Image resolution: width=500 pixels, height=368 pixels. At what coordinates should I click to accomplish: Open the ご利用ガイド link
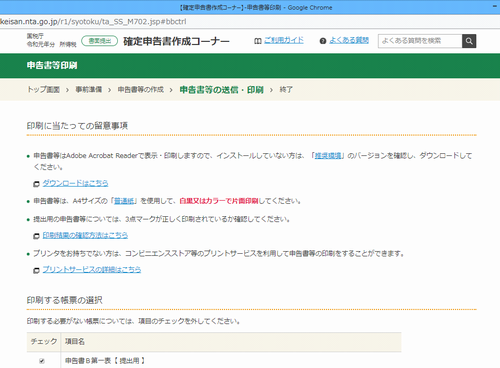tap(284, 40)
